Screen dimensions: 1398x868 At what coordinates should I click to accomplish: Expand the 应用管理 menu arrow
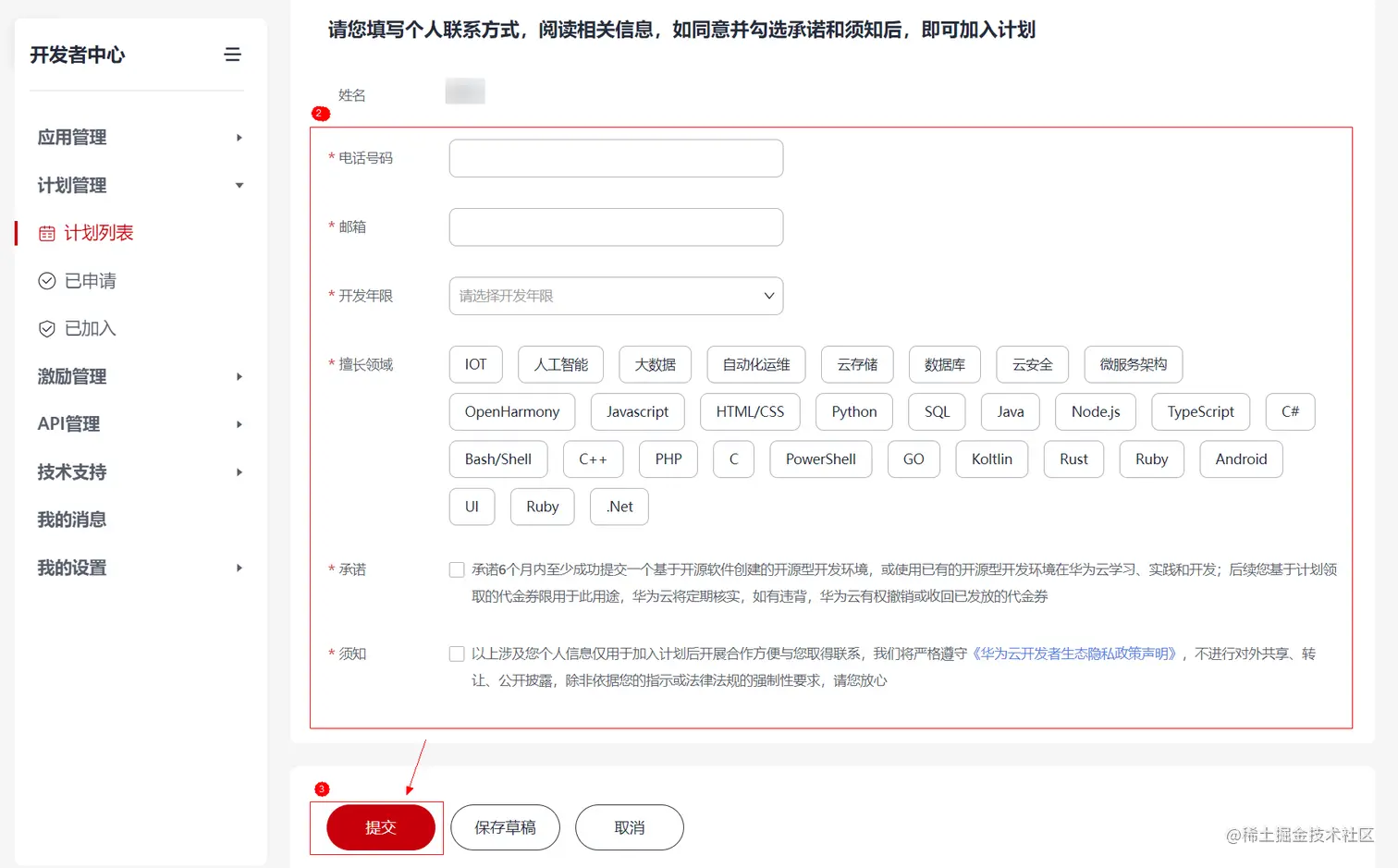239,138
